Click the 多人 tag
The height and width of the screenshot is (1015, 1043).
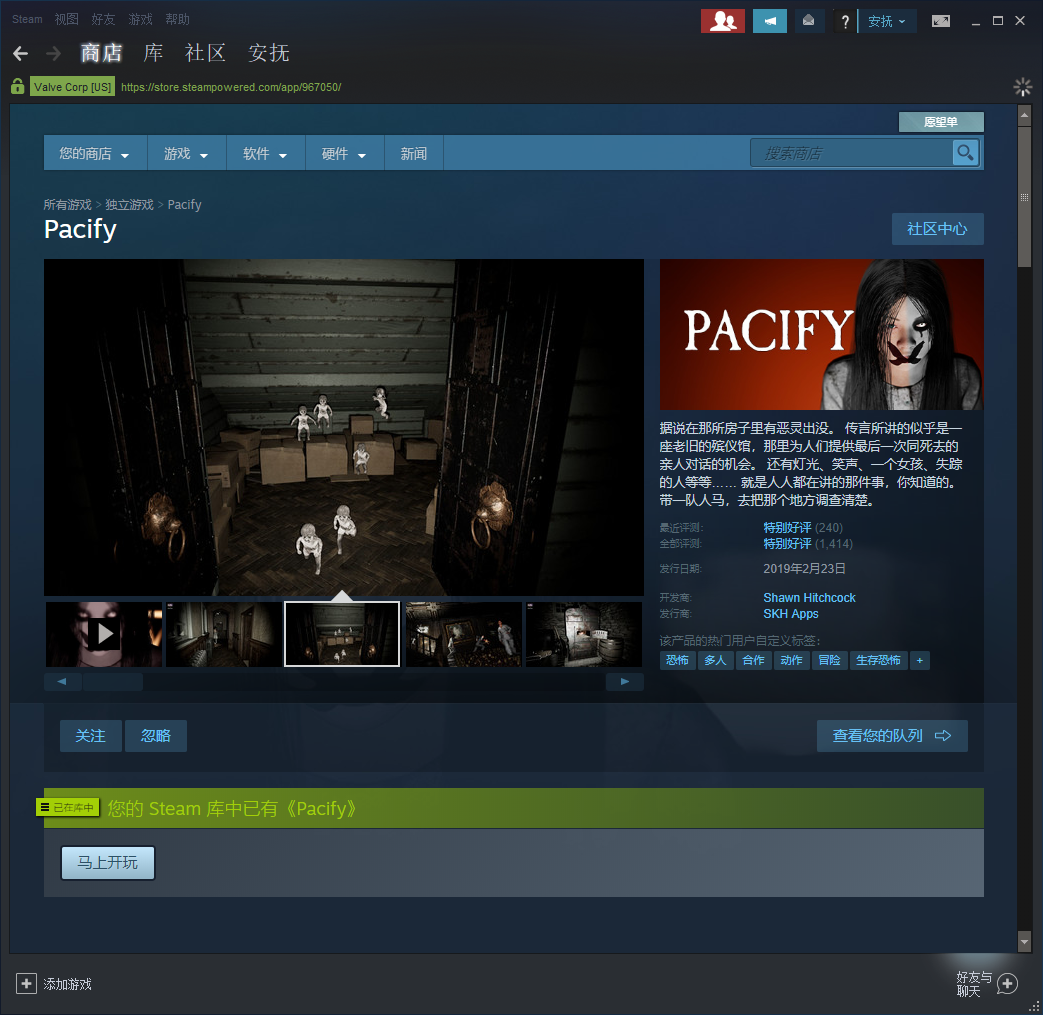[715, 660]
